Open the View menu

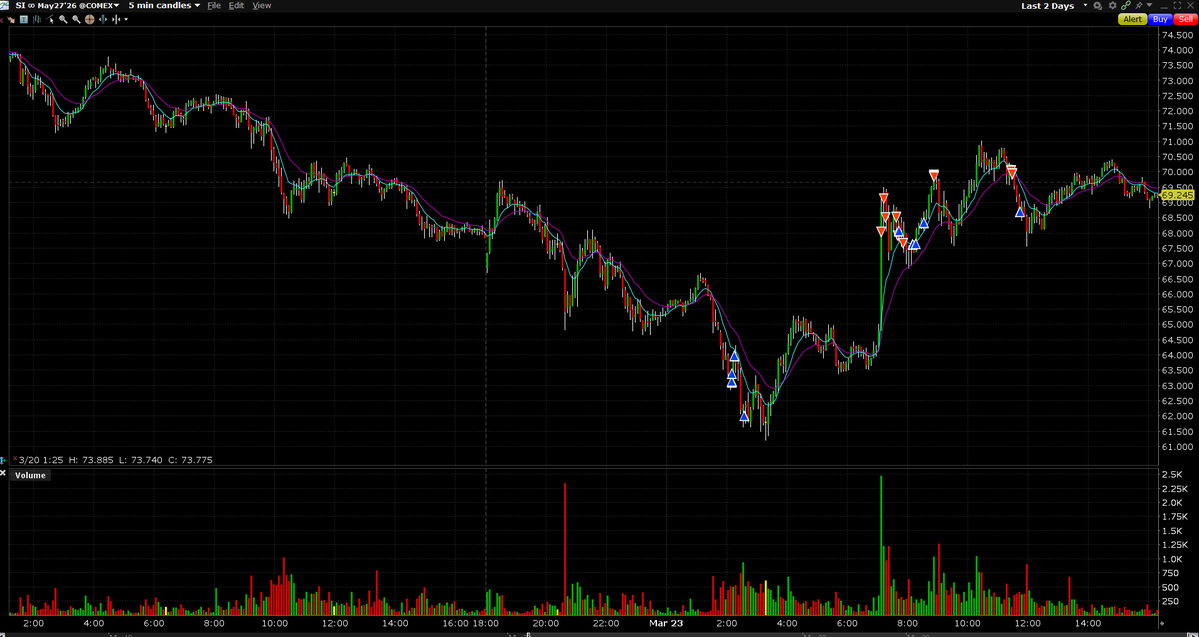pyautogui.click(x=262, y=5)
